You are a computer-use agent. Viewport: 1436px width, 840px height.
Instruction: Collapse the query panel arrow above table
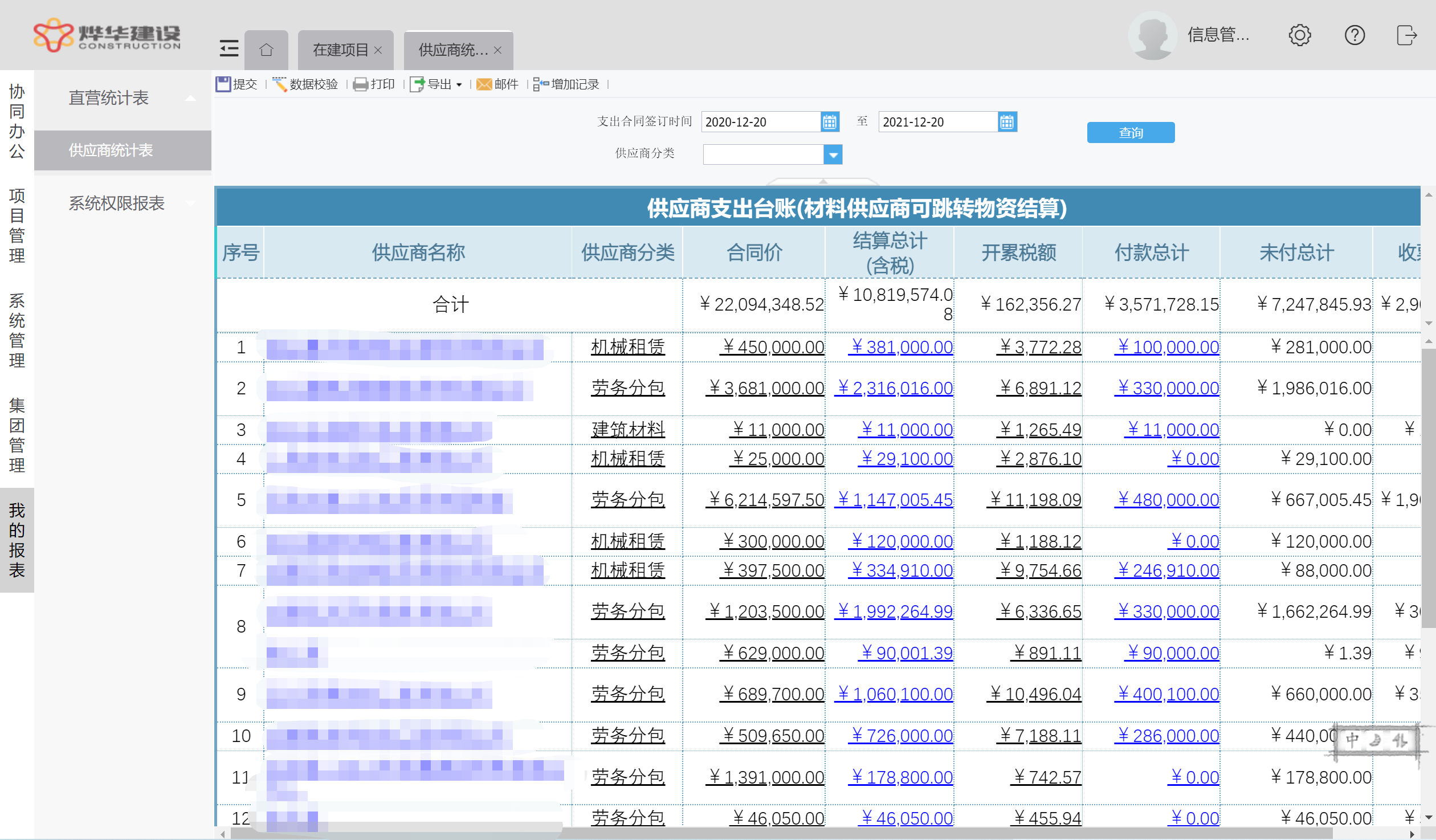822,182
